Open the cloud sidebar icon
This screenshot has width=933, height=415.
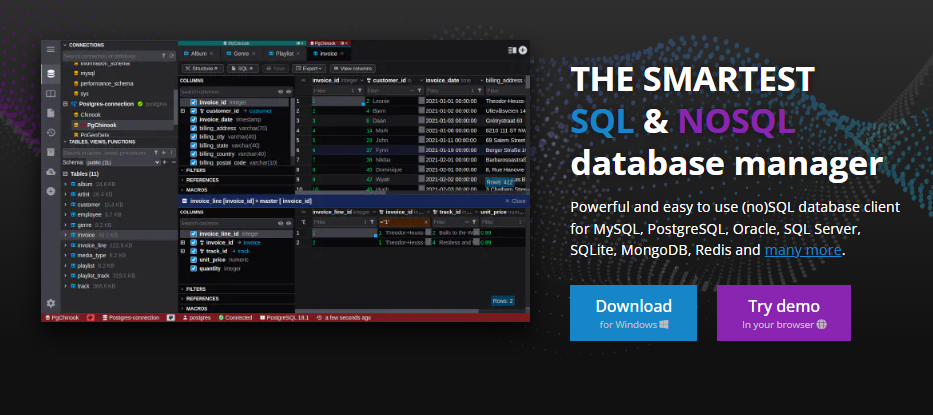click(51, 171)
